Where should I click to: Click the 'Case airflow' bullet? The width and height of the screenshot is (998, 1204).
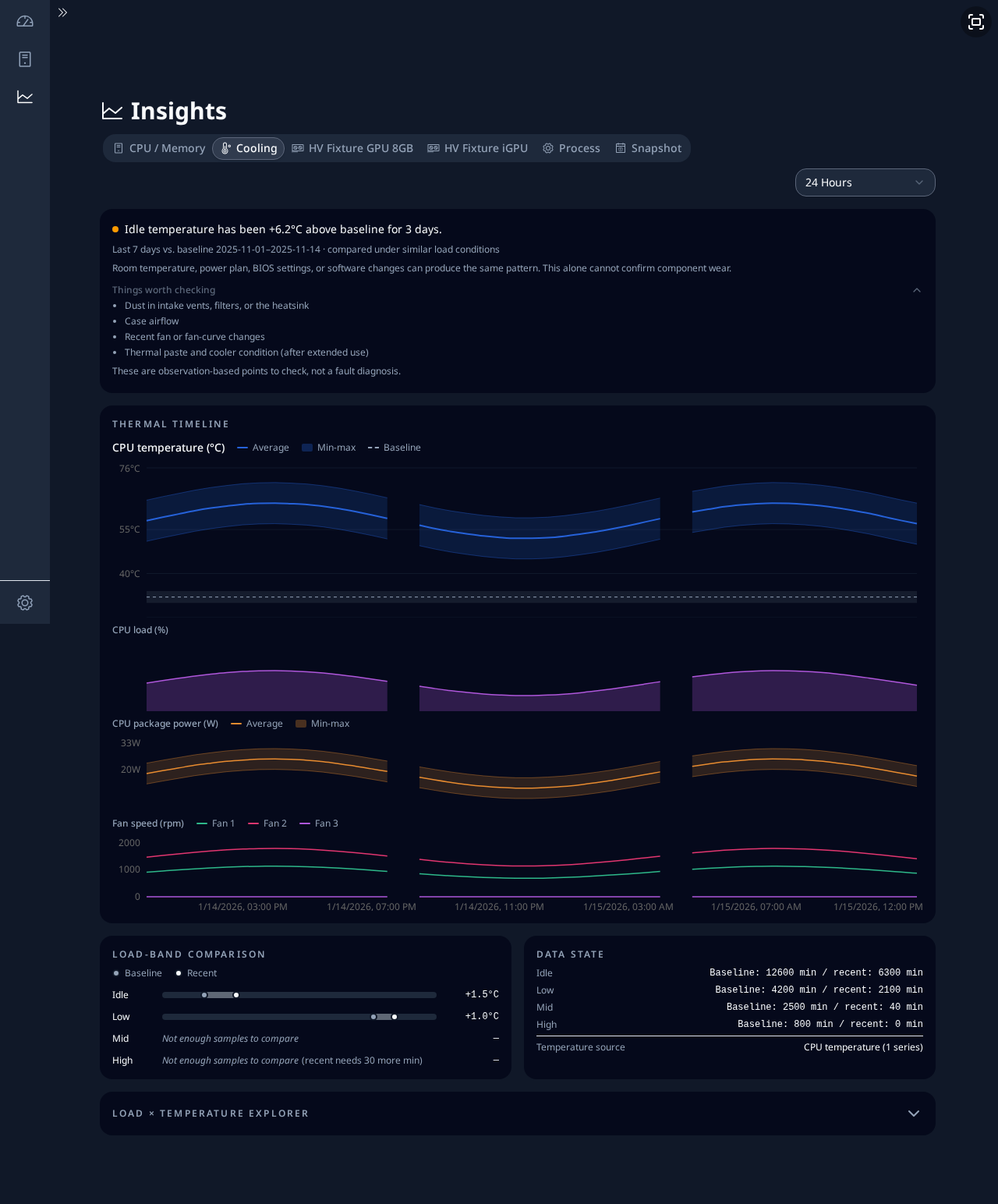click(152, 321)
